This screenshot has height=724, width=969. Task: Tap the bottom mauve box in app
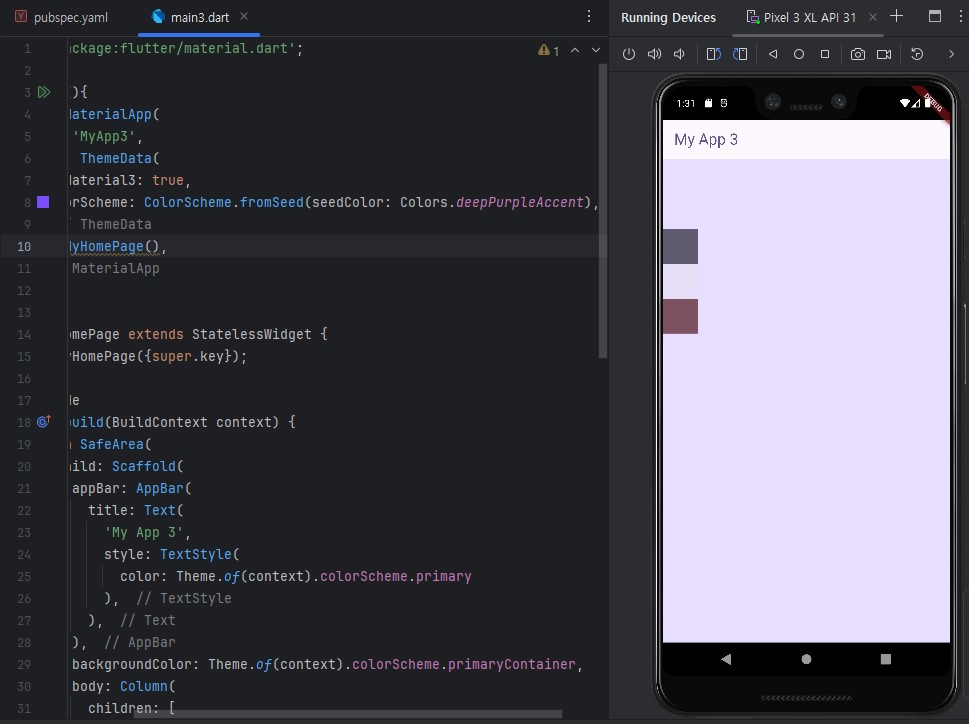coord(680,316)
